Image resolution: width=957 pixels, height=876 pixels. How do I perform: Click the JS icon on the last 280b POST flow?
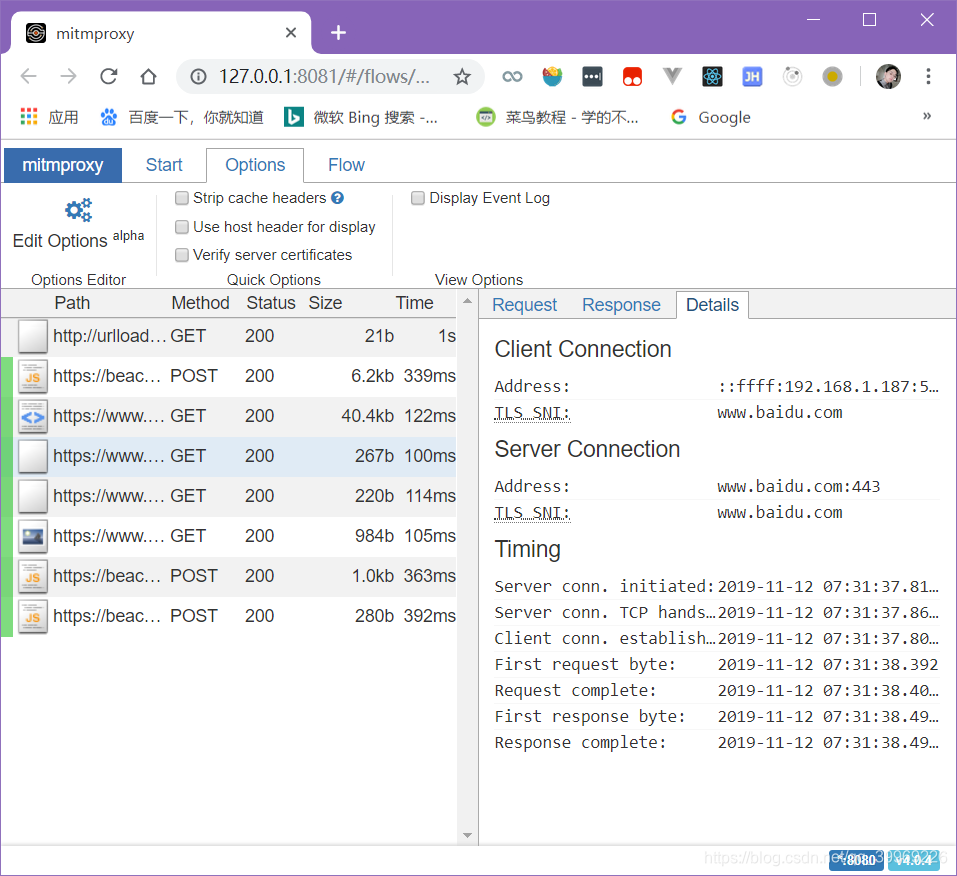[32, 616]
